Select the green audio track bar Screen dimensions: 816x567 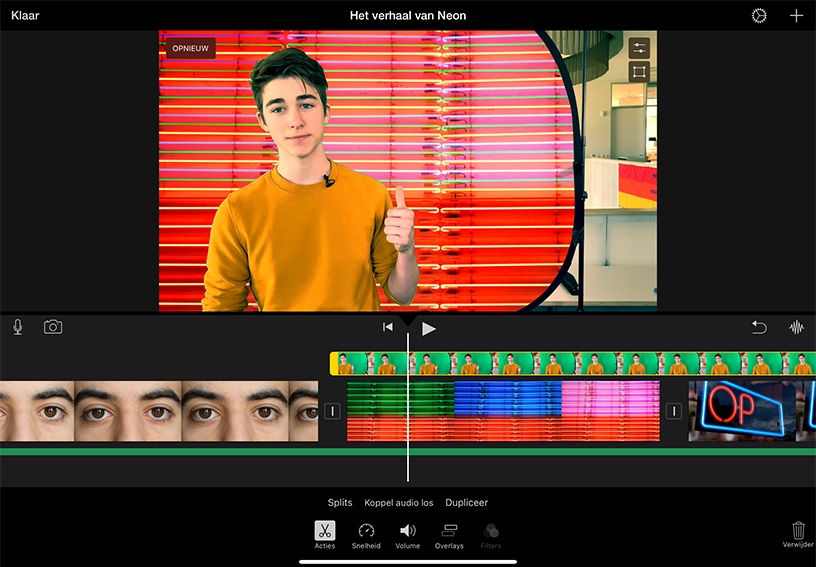[408, 452]
